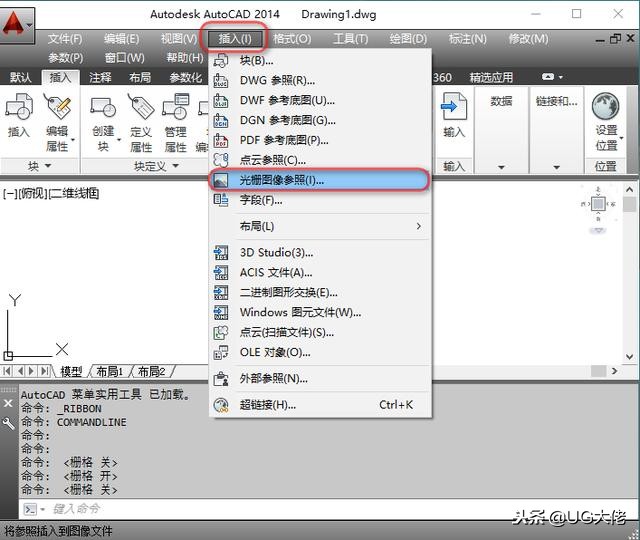Expand the Layout(L) submenu
The image size is (640, 540).
(320, 226)
